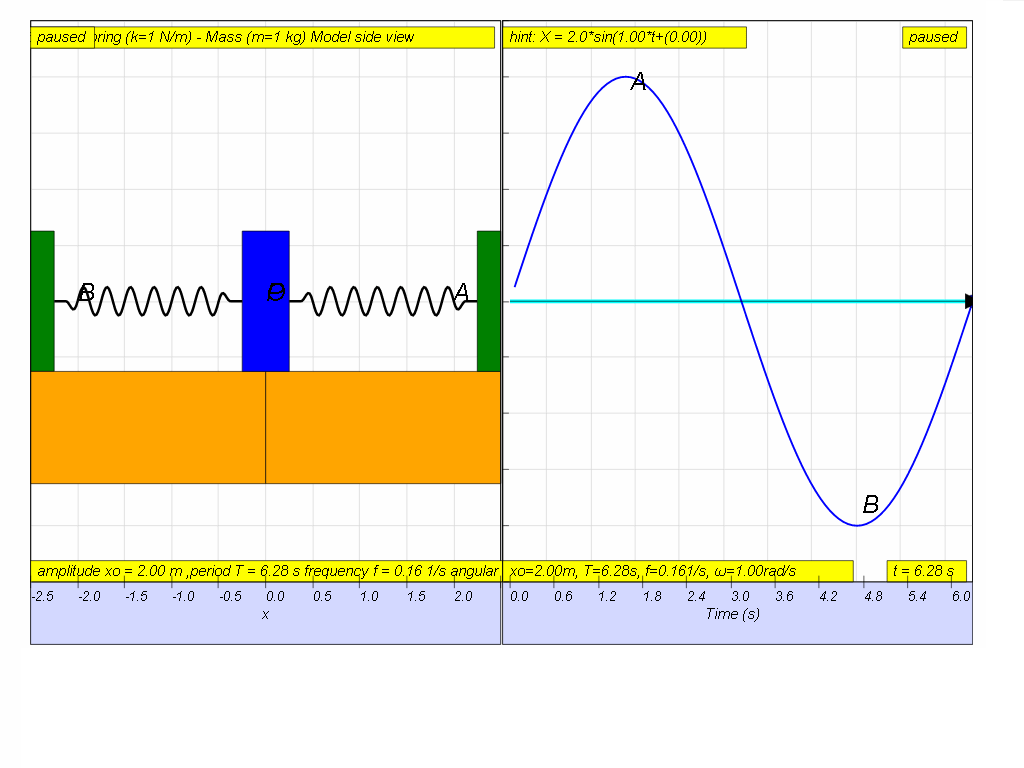Screen dimensions: 1024x768
Task: Click the paused label in the left panel
Action: [62, 37]
